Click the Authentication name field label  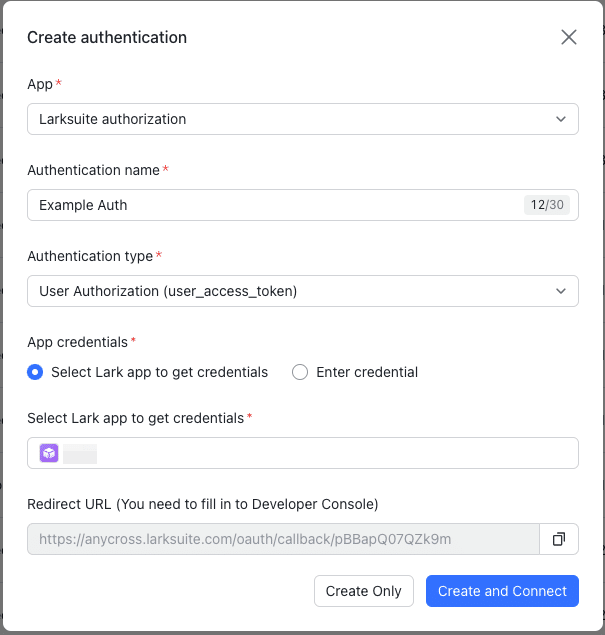[93, 170]
